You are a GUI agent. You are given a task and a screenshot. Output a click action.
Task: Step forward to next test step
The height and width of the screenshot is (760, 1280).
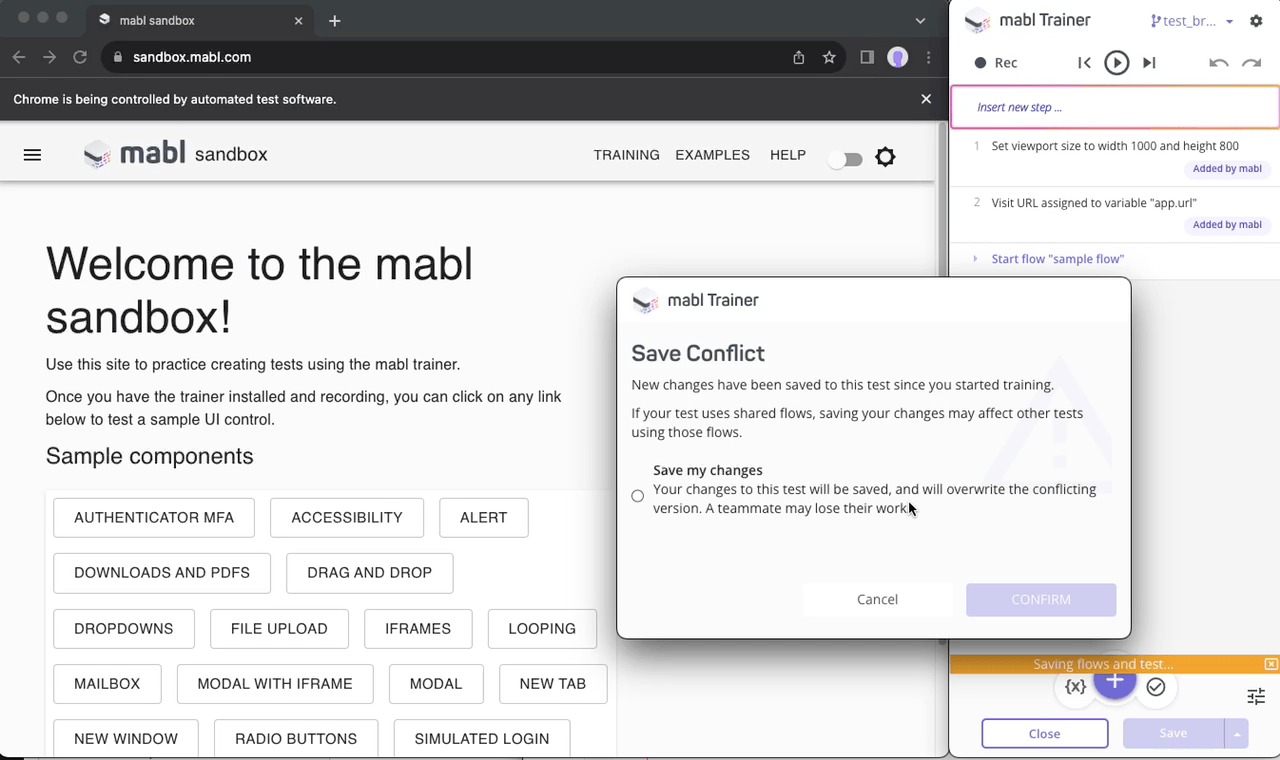pos(1150,63)
